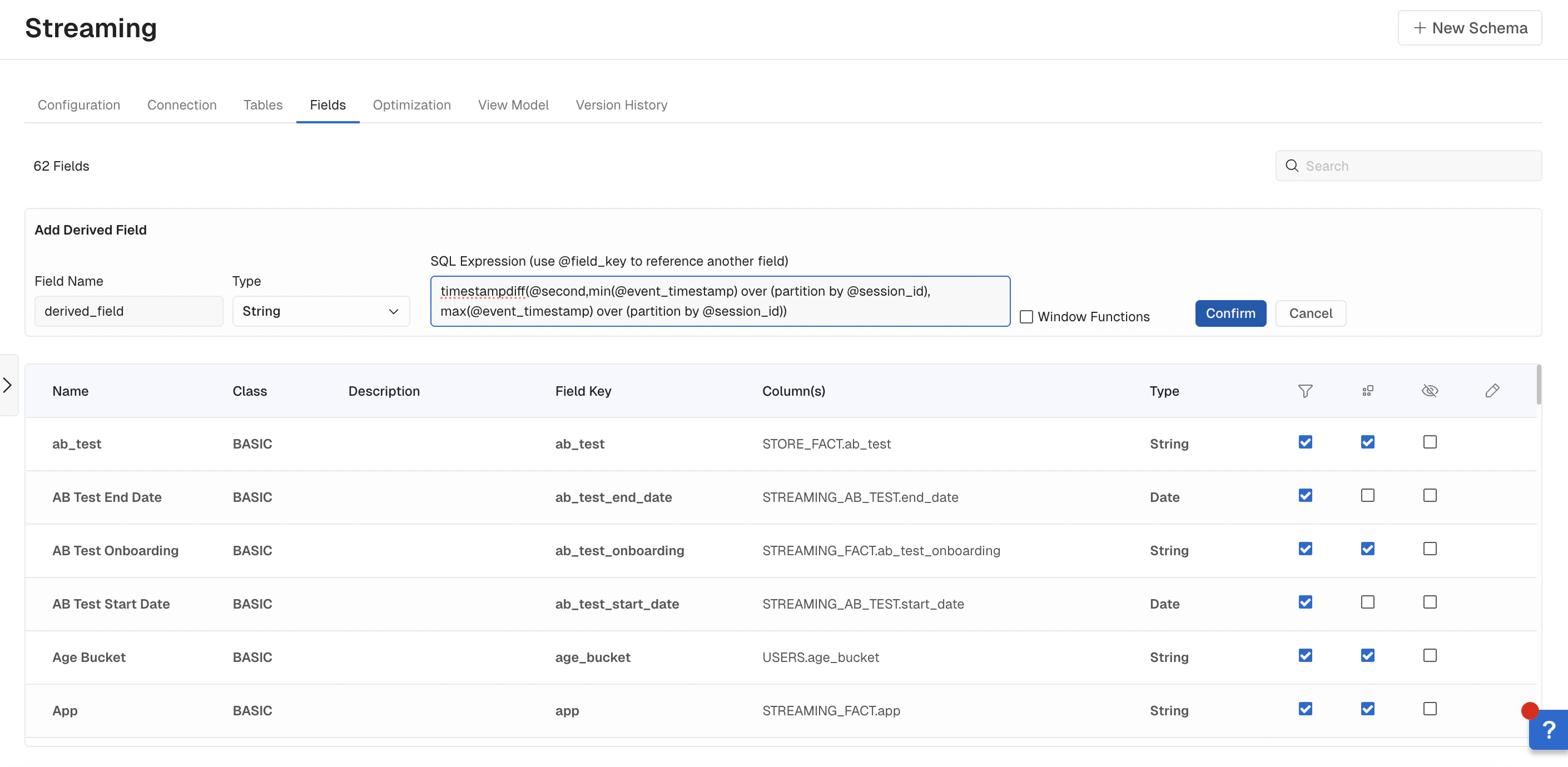The height and width of the screenshot is (767, 1568).
Task: Click the plus icon on New Schema
Action: coord(1420,28)
